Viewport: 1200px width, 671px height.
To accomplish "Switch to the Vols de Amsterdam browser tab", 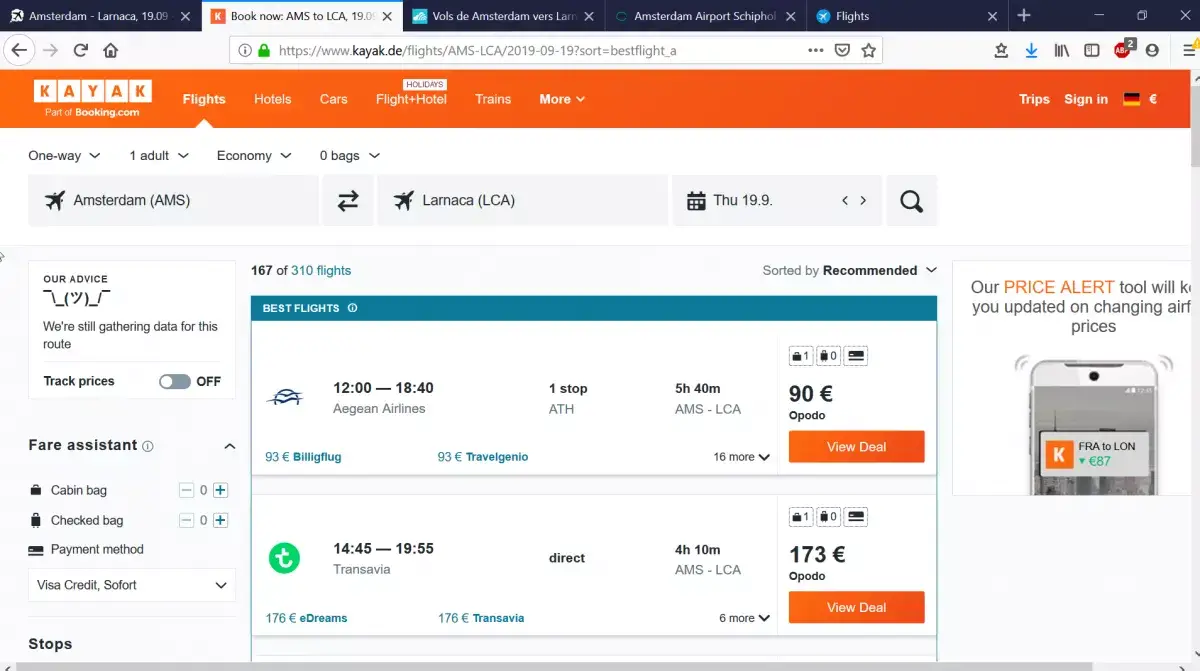I will (504, 16).
